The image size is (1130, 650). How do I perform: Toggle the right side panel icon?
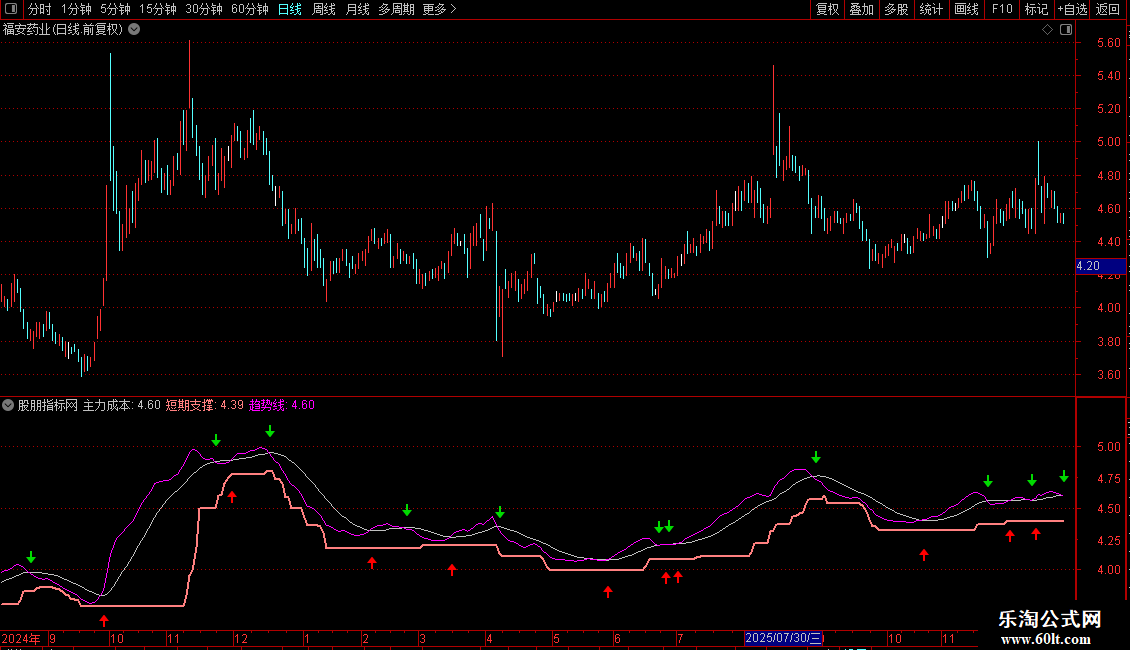(1066, 30)
